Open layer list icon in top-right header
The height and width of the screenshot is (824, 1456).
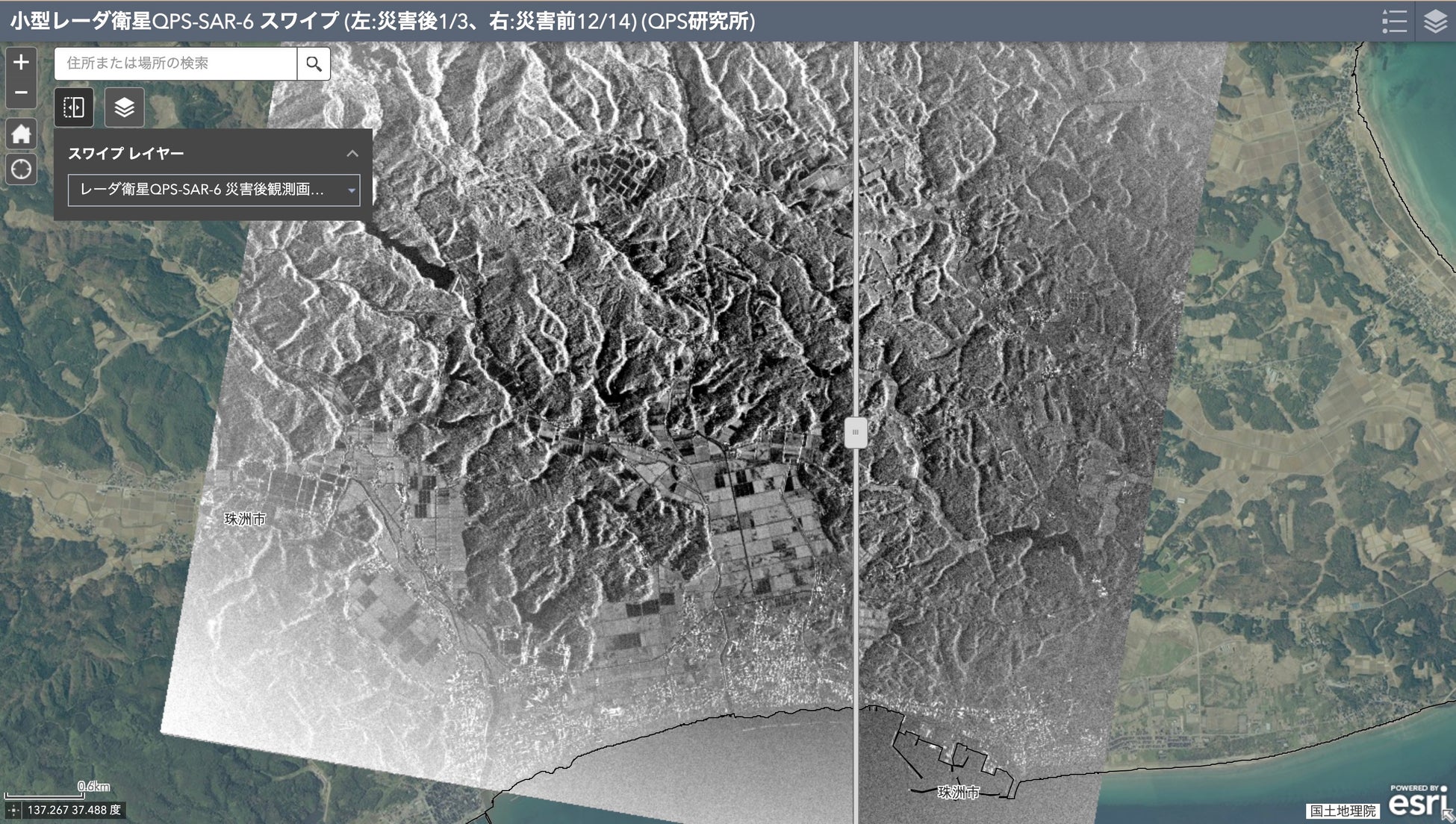pyautogui.click(x=1435, y=21)
